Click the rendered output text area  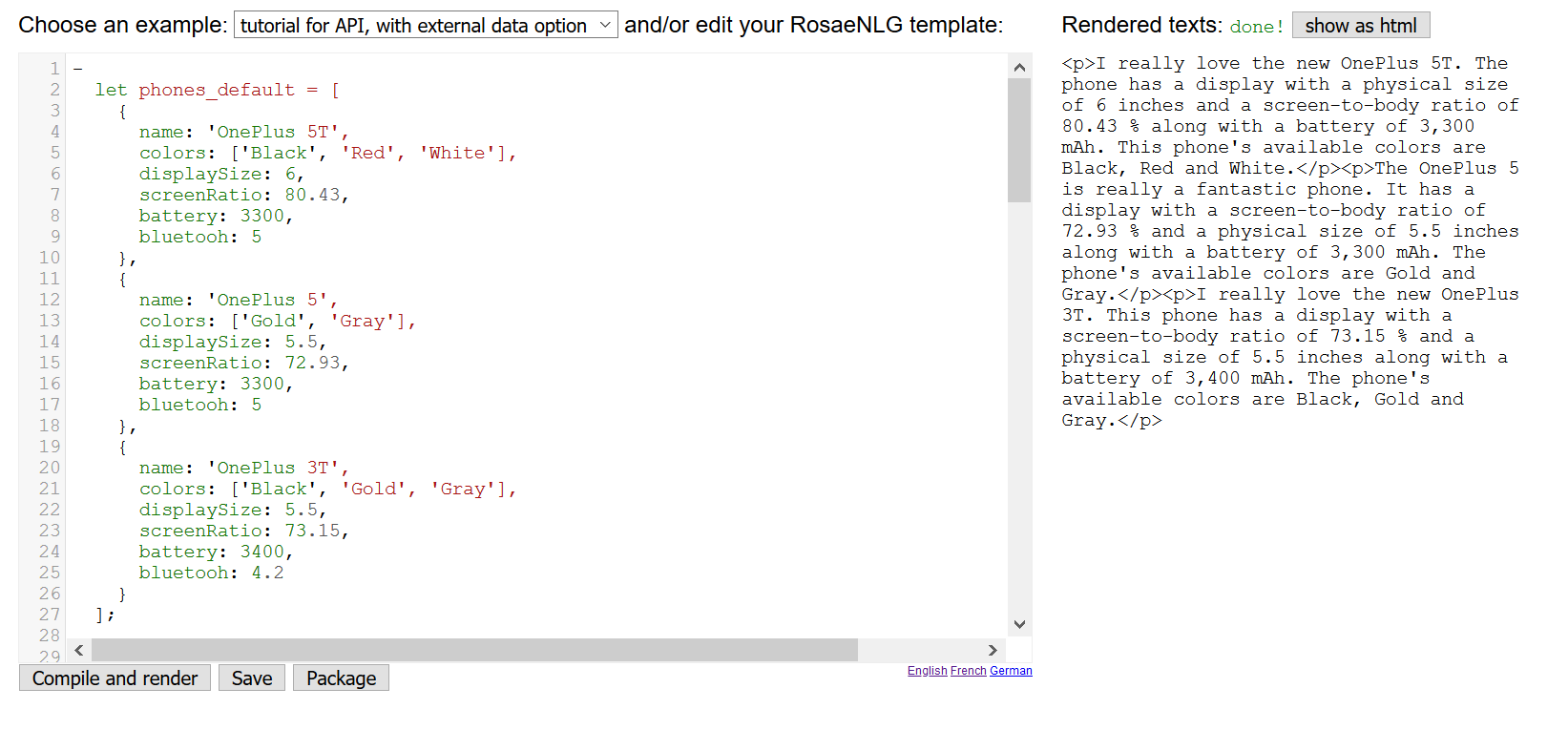pyautogui.click(x=1290, y=241)
